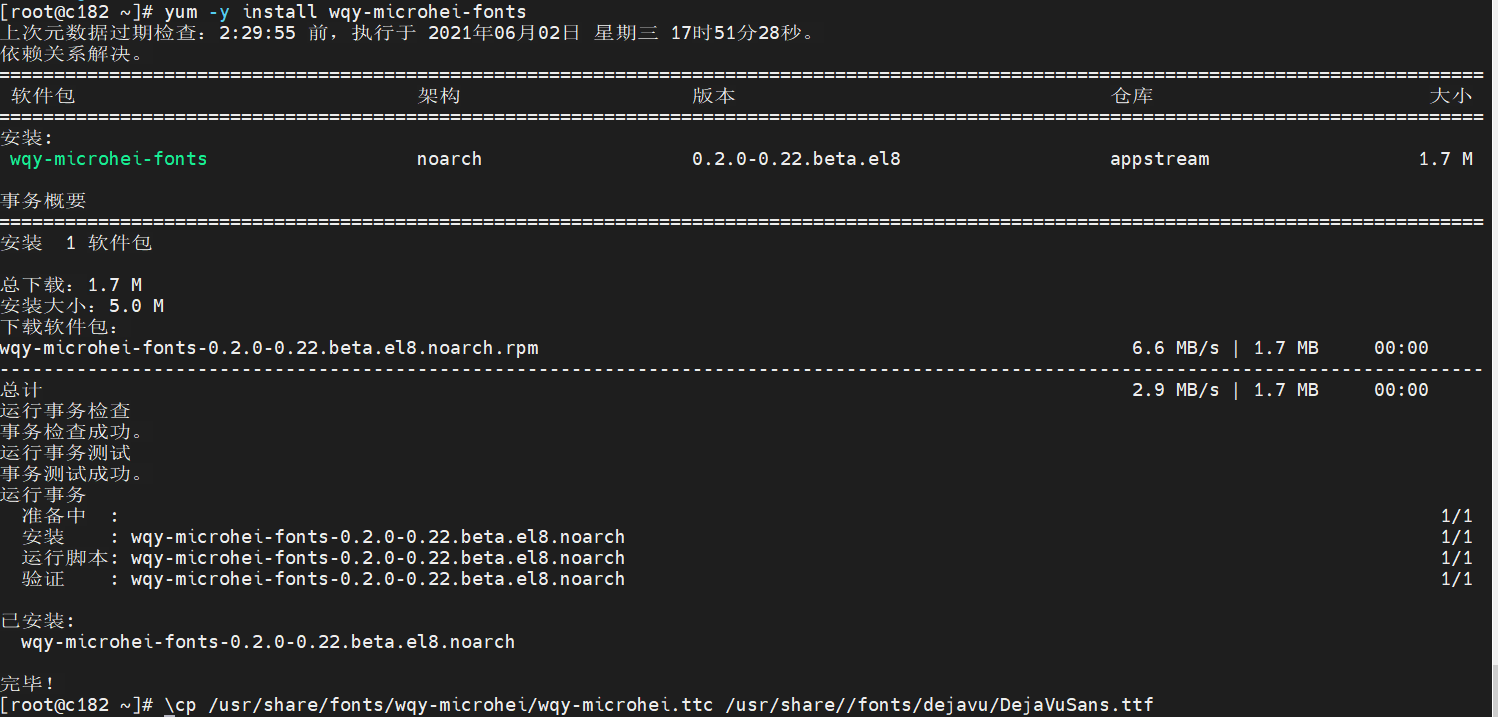Image resolution: width=1498 pixels, height=717 pixels.
Task: Click the appstream repository entry
Action: pos(1159,159)
